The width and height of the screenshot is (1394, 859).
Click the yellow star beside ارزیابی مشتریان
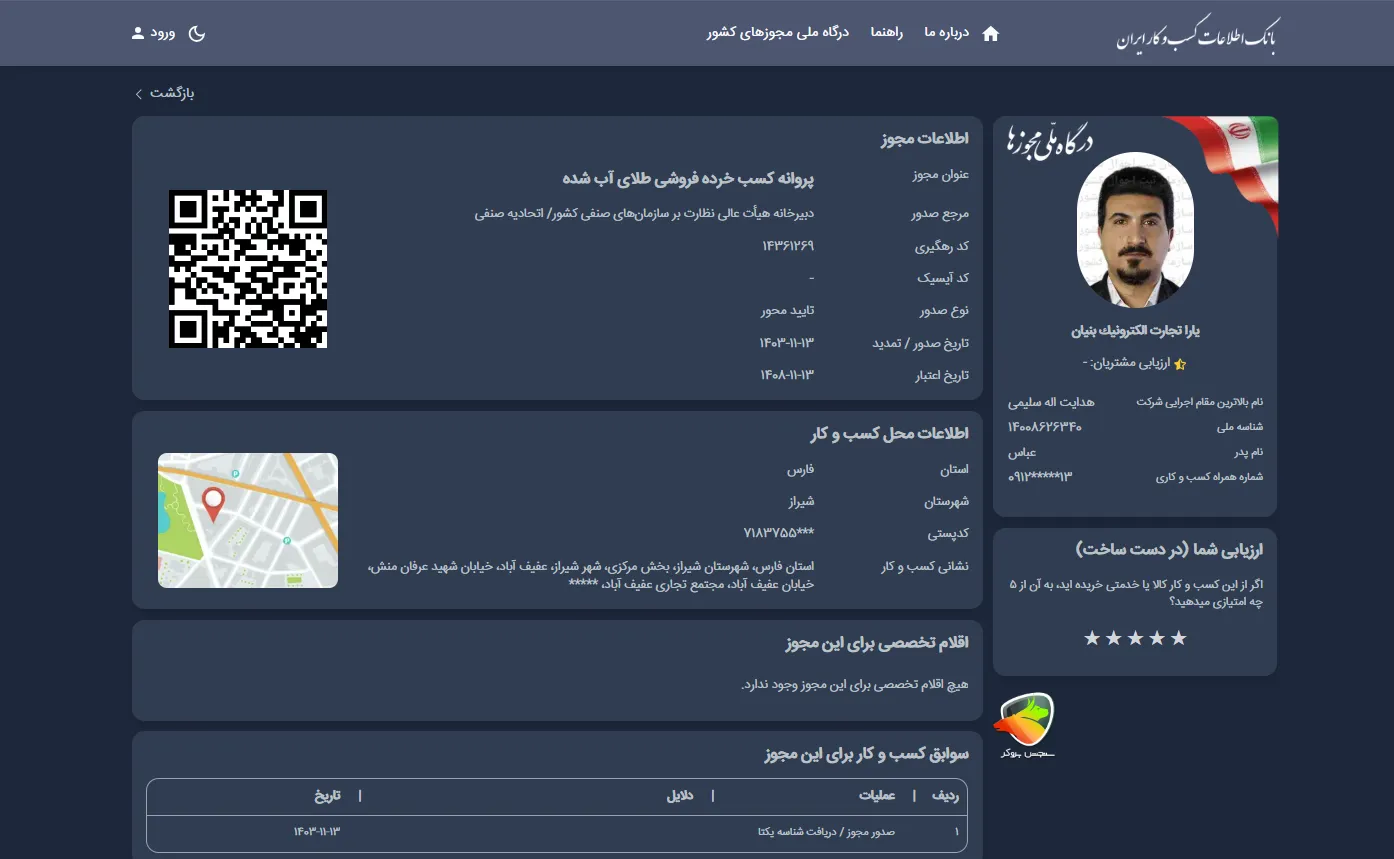[1179, 364]
